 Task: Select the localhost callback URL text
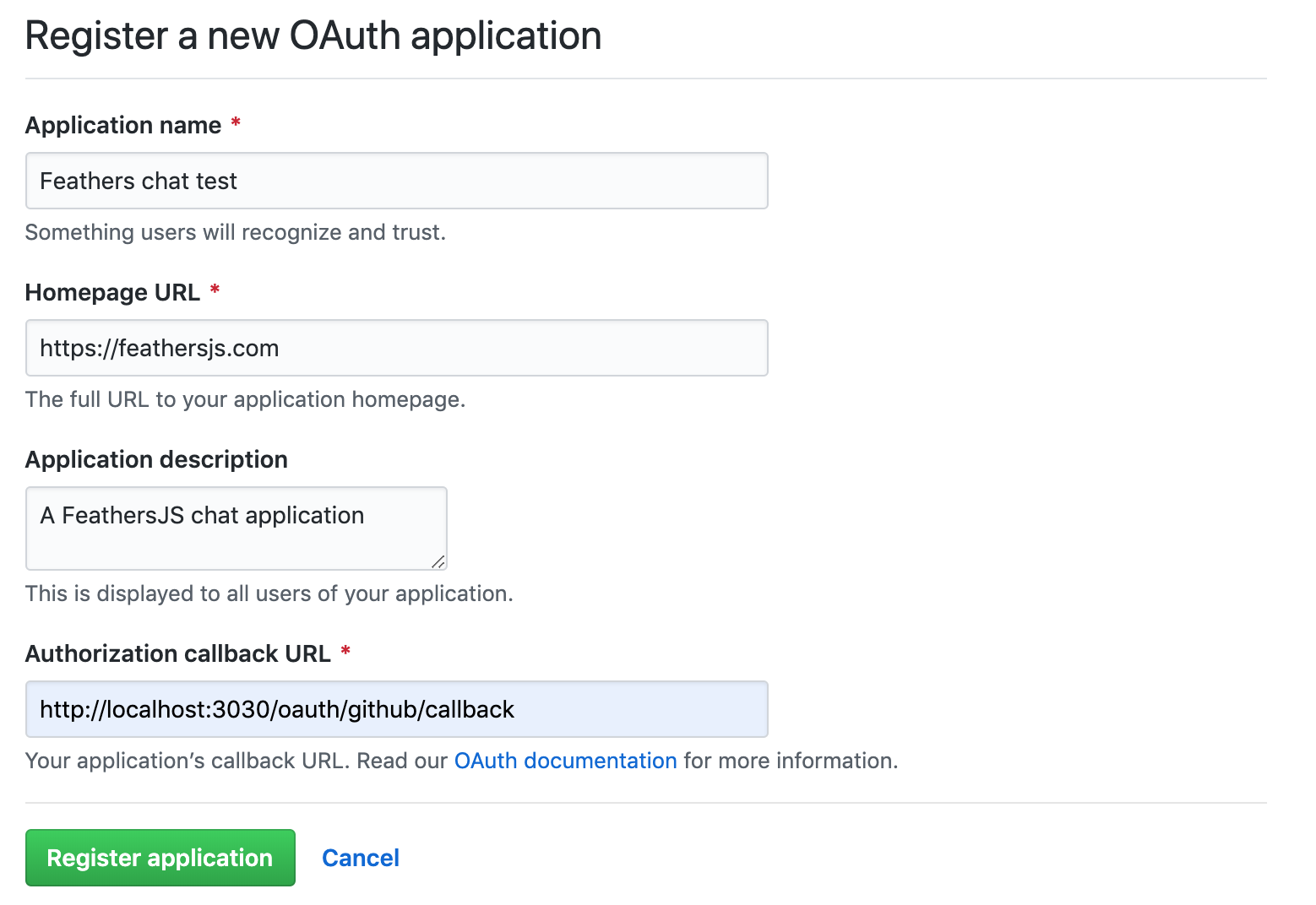[x=276, y=709]
